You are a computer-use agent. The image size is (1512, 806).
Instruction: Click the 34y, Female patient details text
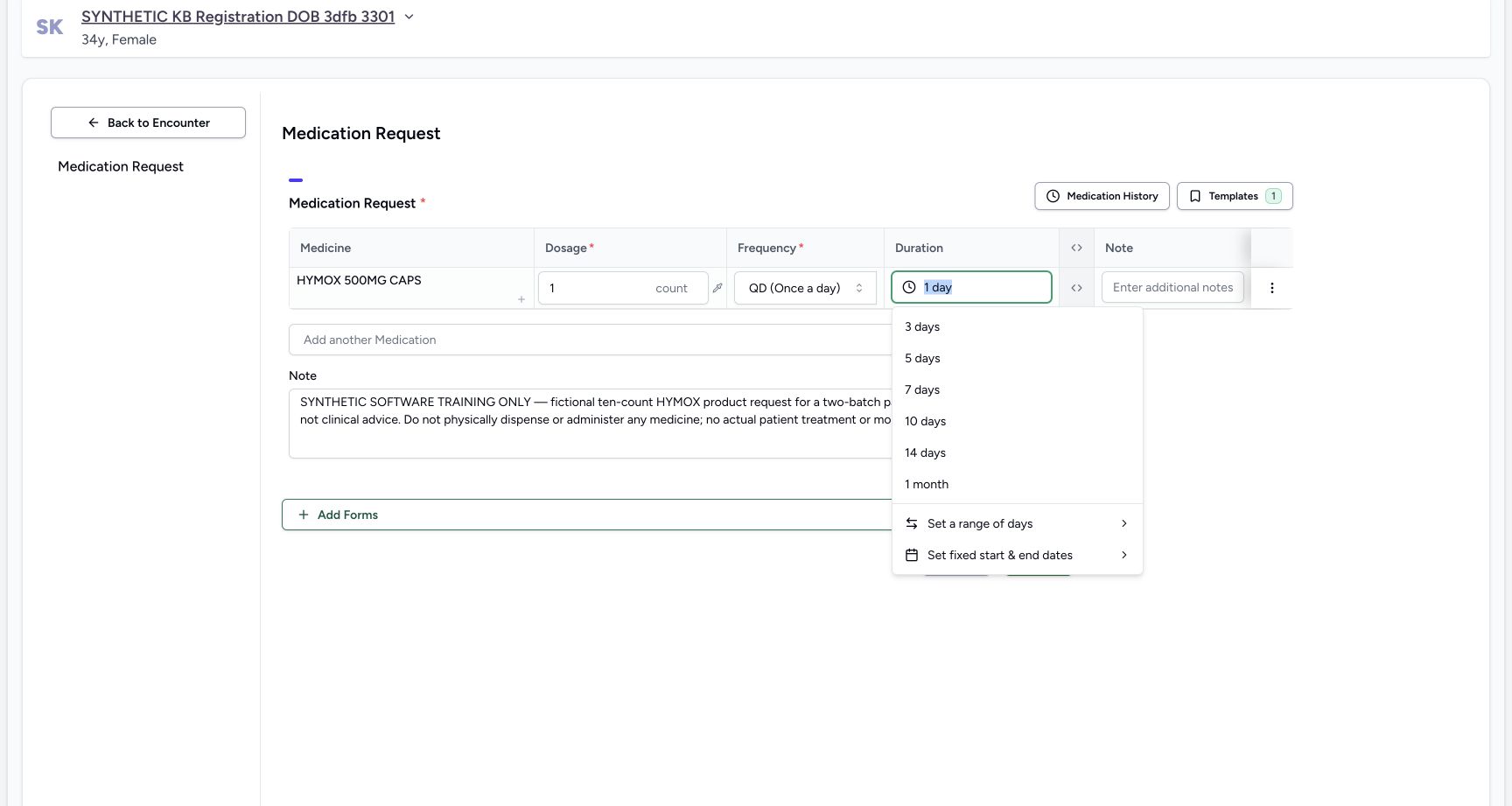119,39
